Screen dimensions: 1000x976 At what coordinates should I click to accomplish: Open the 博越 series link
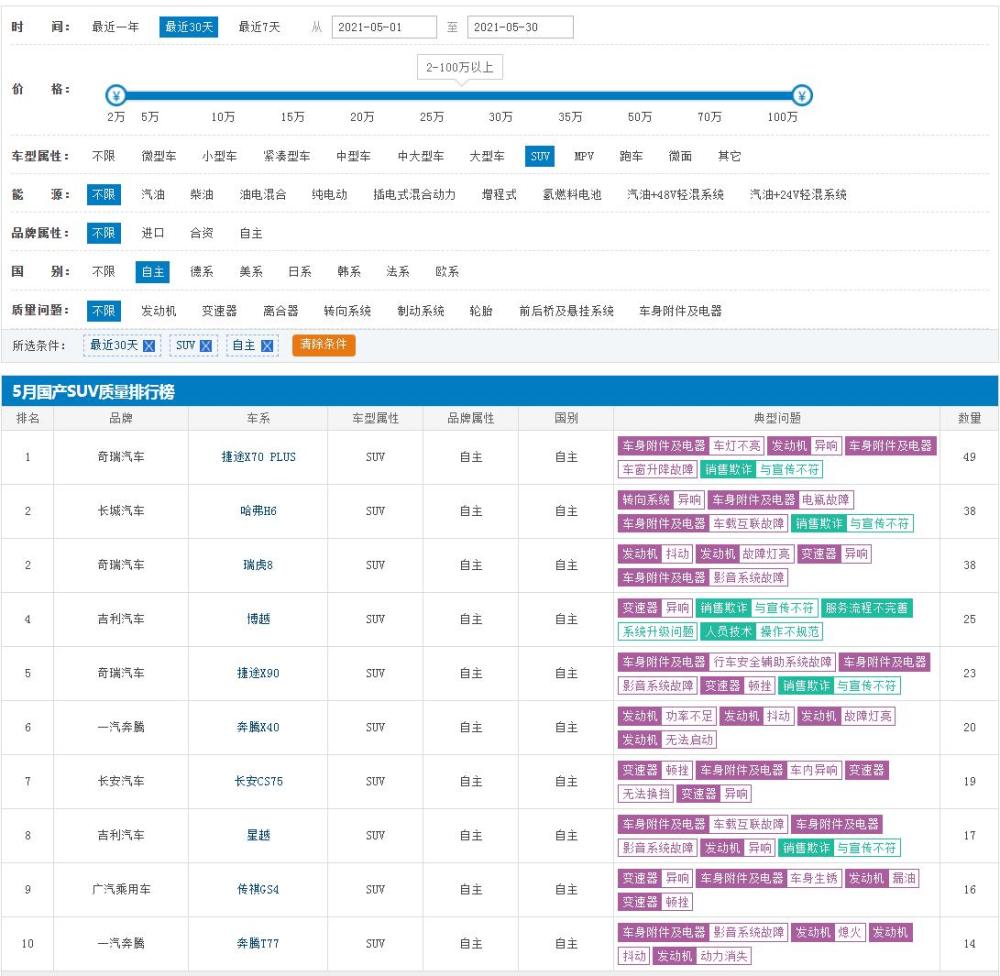(258, 619)
